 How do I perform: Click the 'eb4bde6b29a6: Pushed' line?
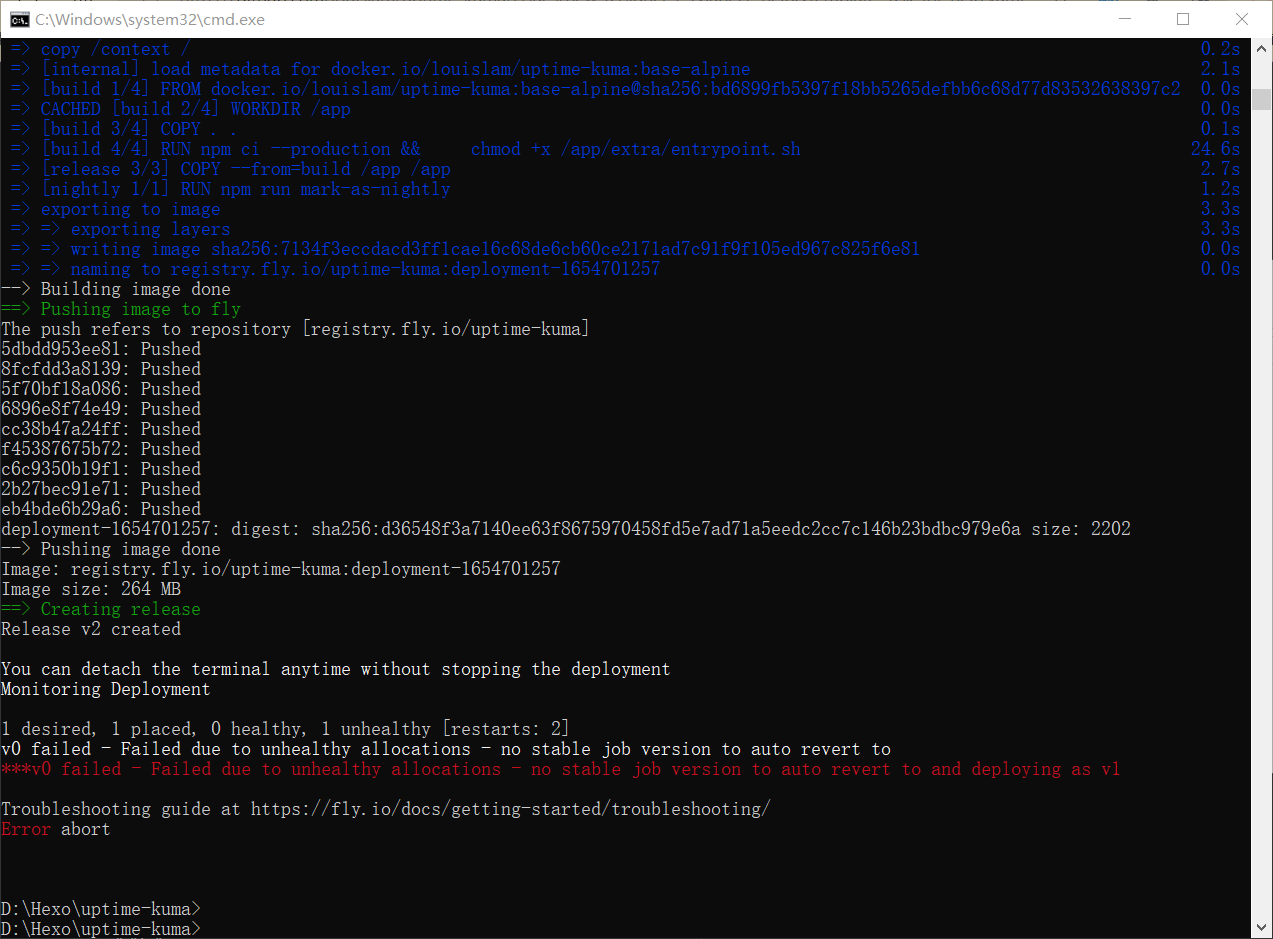(x=101, y=509)
